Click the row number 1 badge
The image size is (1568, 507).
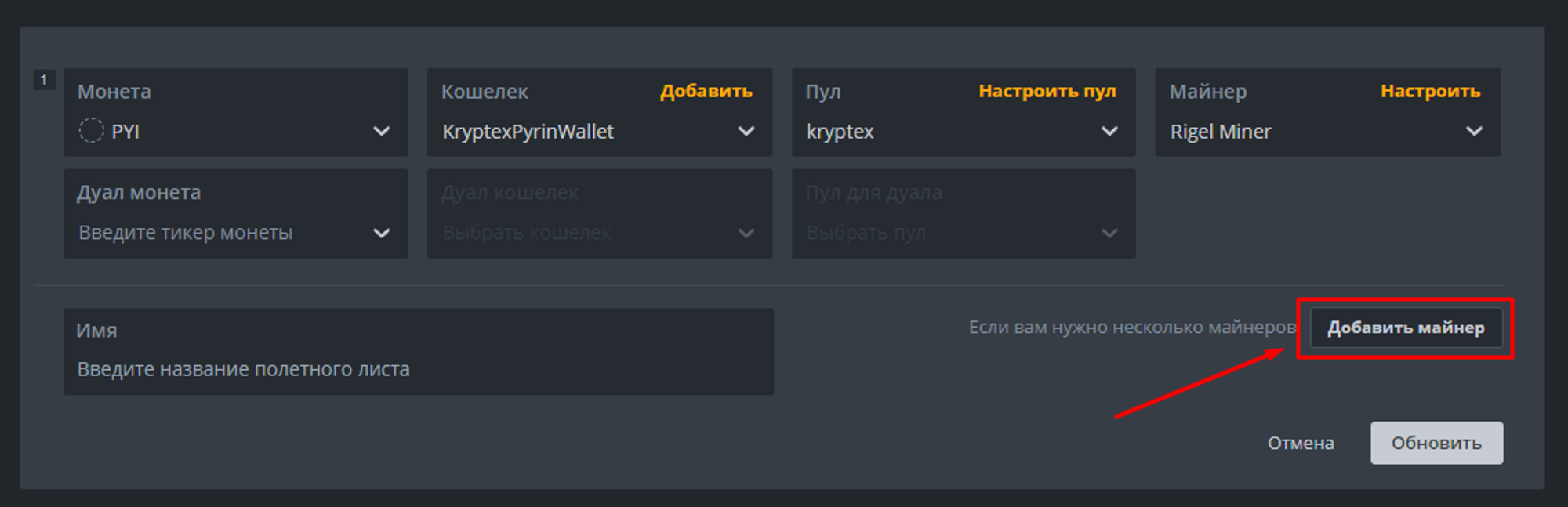coord(44,80)
